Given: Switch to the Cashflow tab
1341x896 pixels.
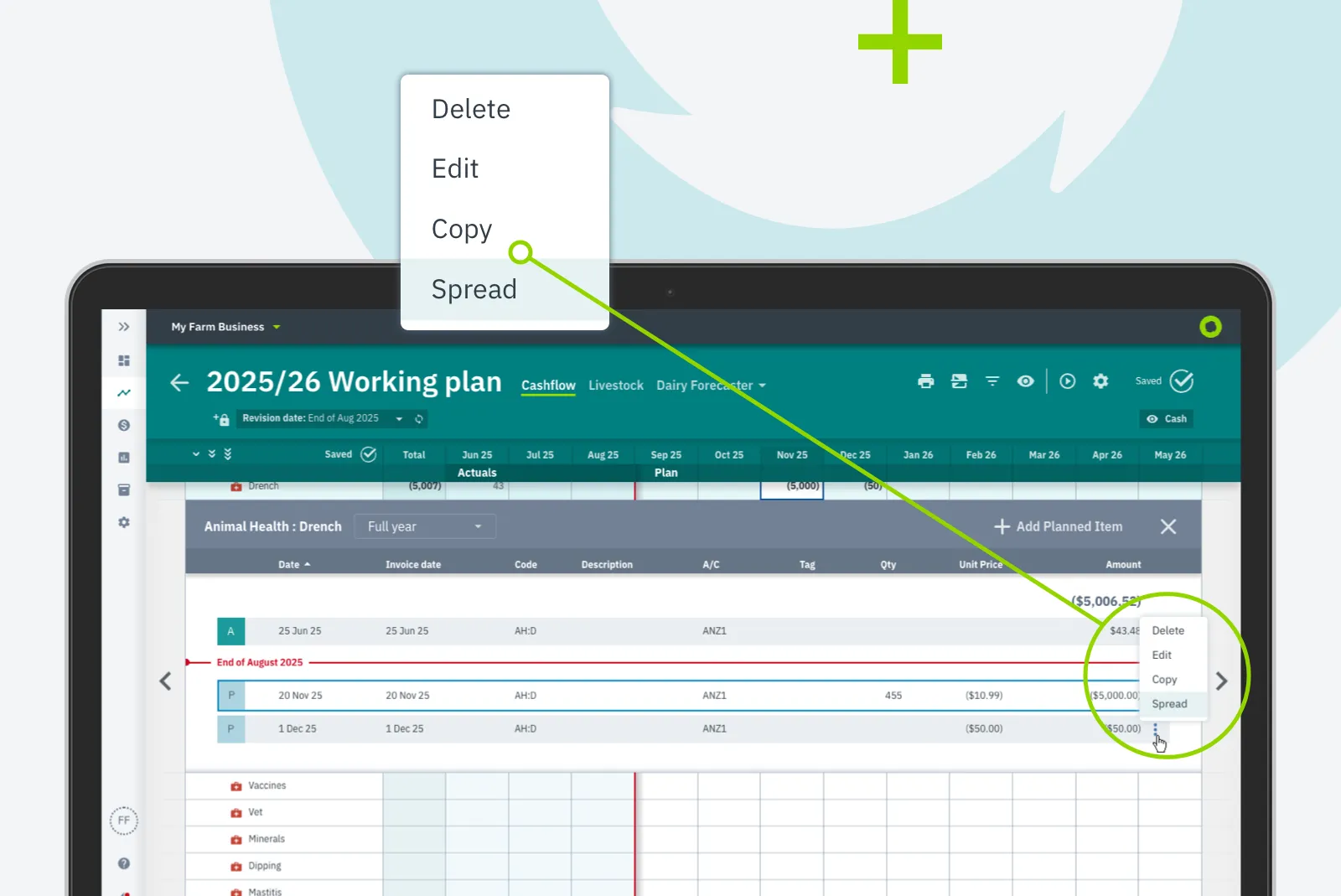Looking at the screenshot, I should pos(548,386).
